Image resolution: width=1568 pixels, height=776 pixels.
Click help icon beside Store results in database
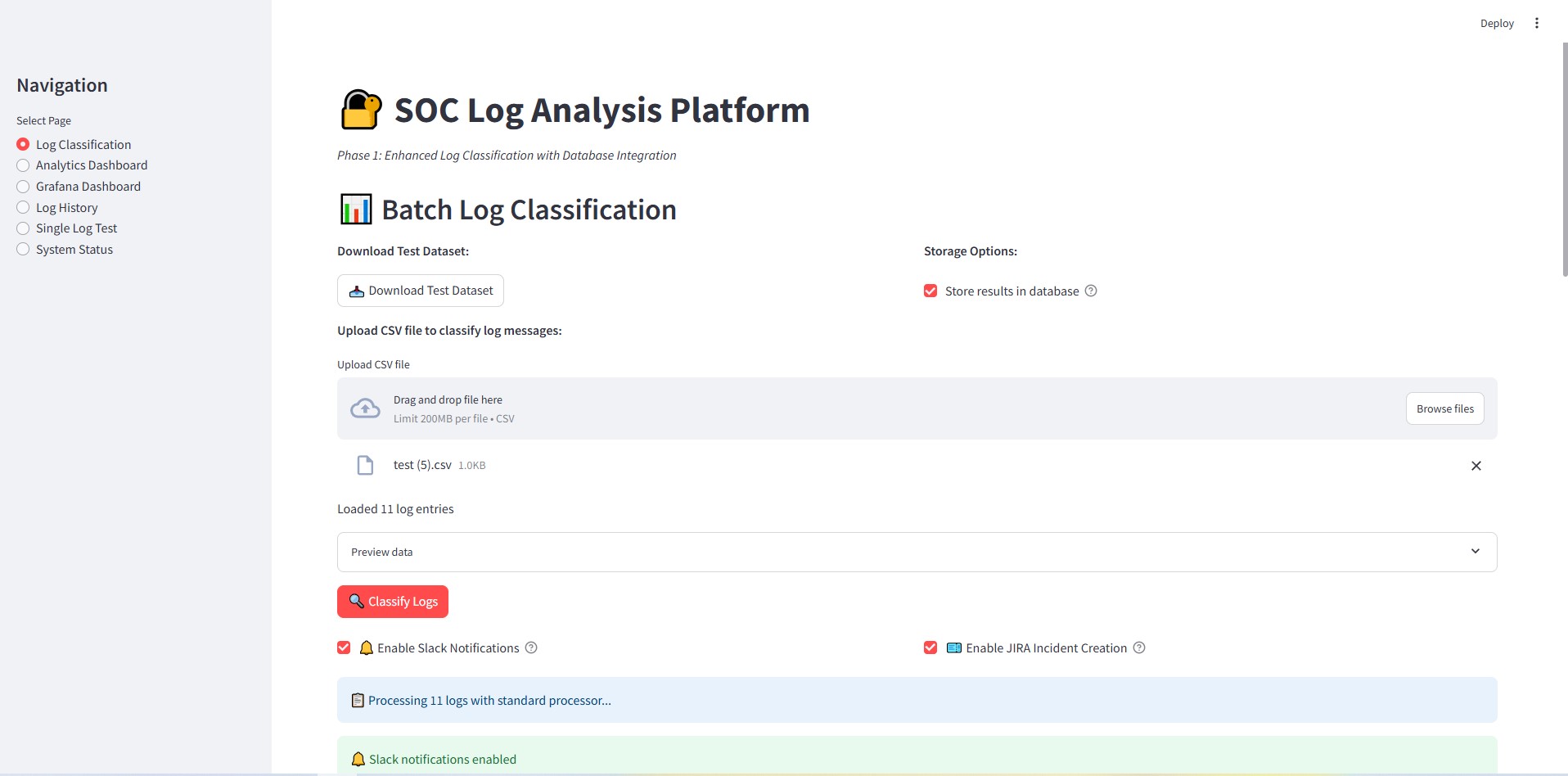1090,291
